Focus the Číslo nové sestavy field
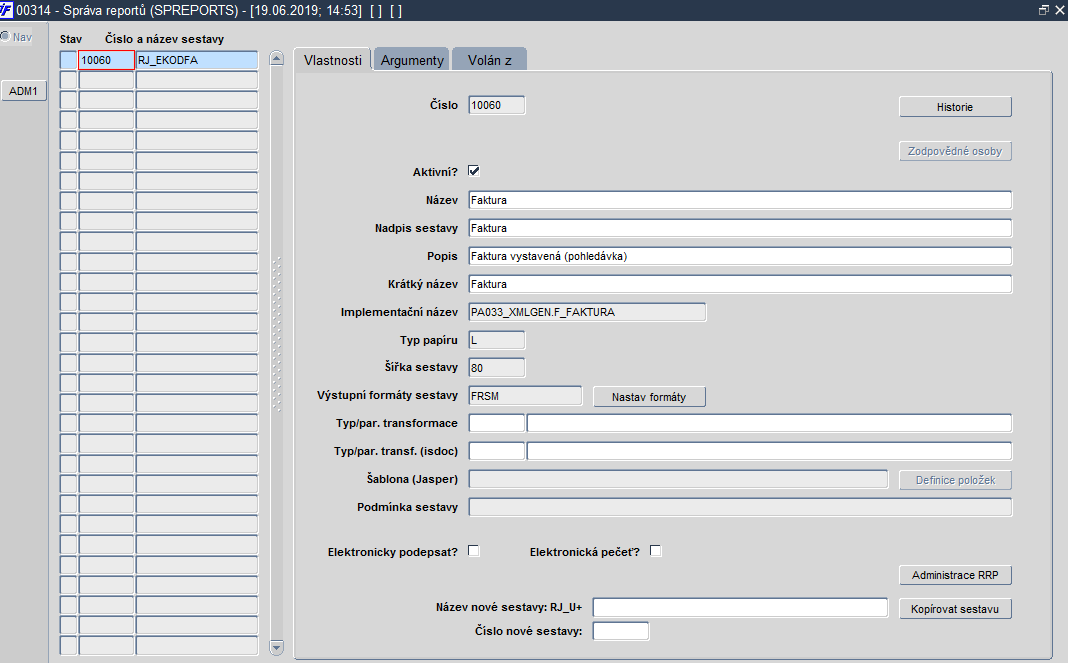 click(621, 631)
